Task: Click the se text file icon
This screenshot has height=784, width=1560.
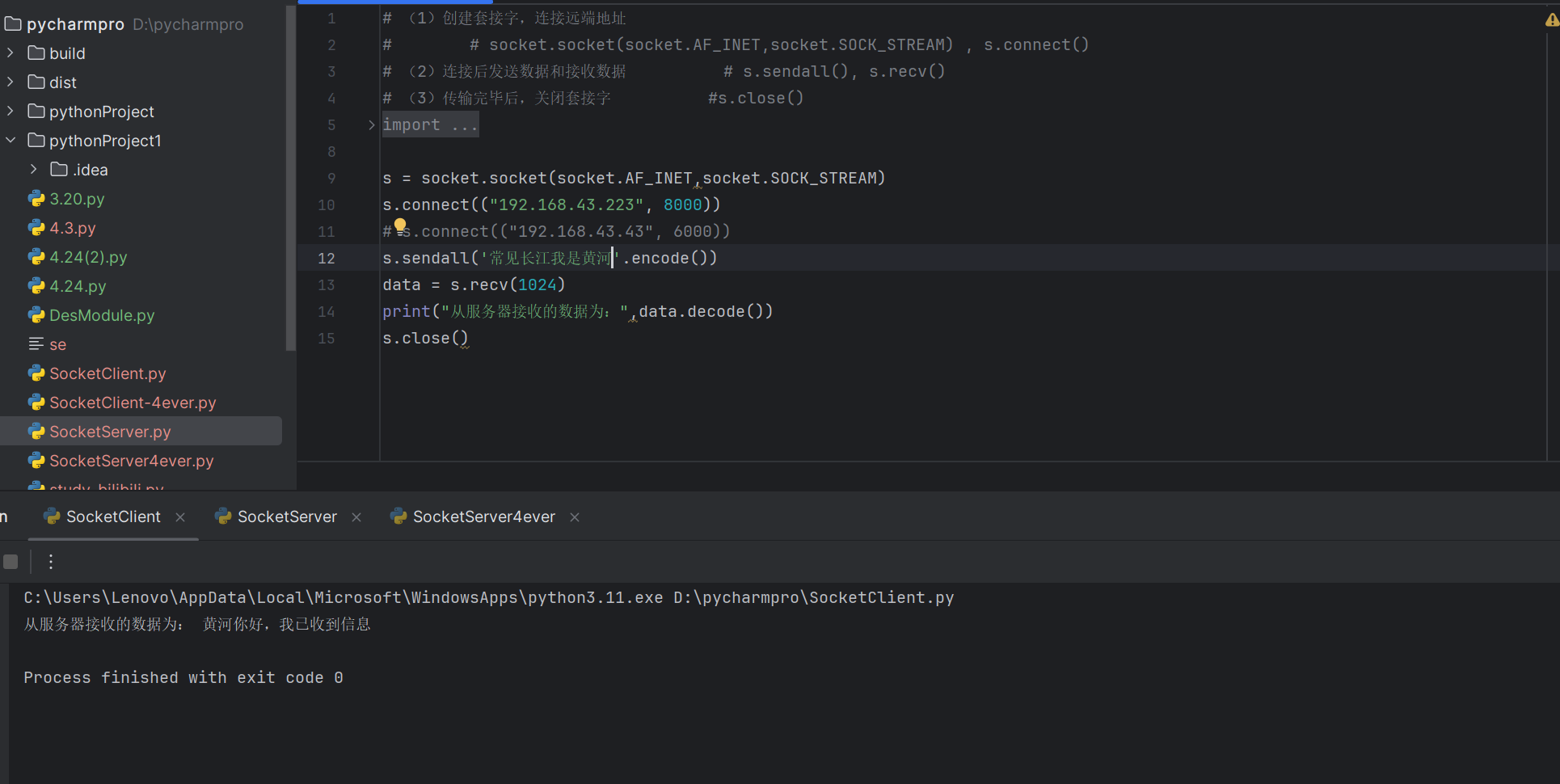Action: (x=36, y=344)
